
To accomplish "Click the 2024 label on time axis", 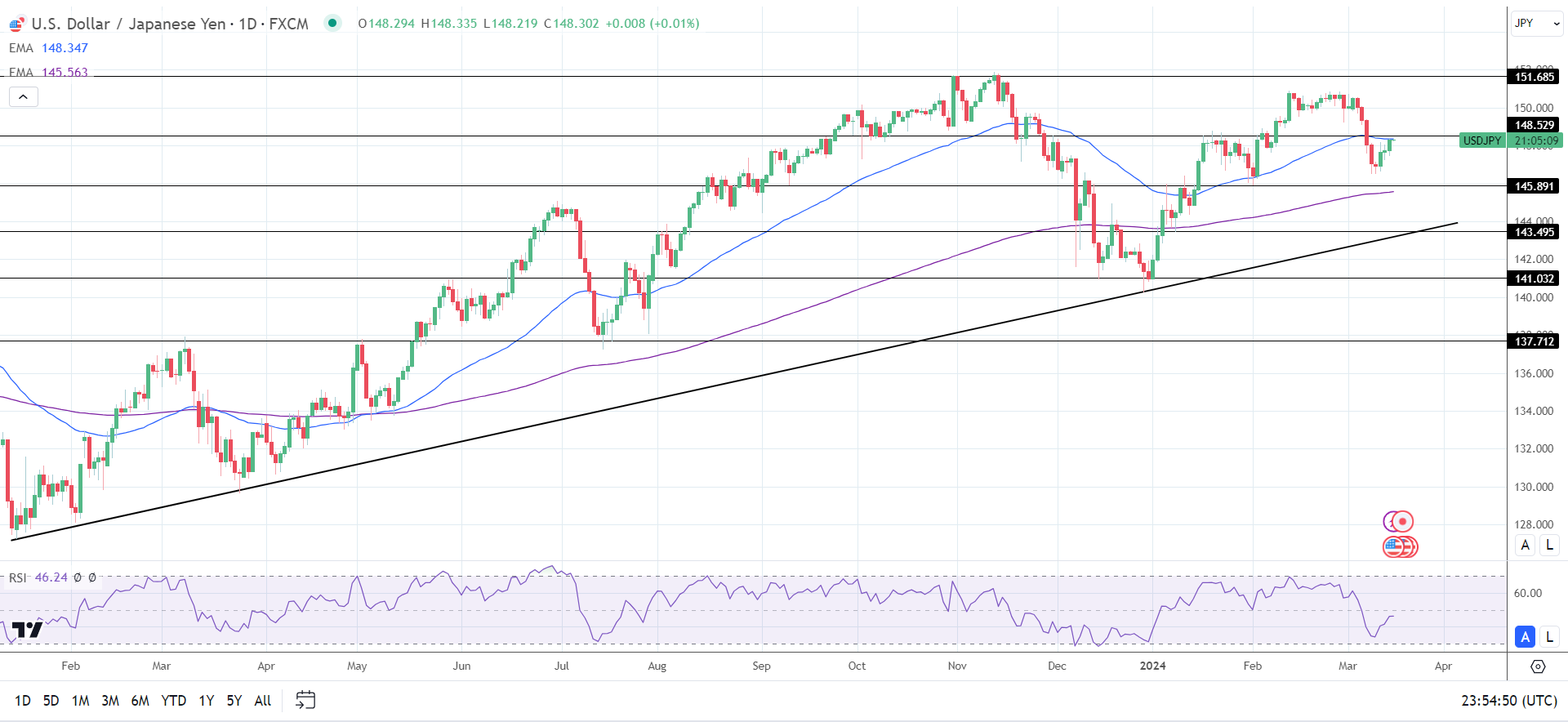I will [x=1153, y=666].
